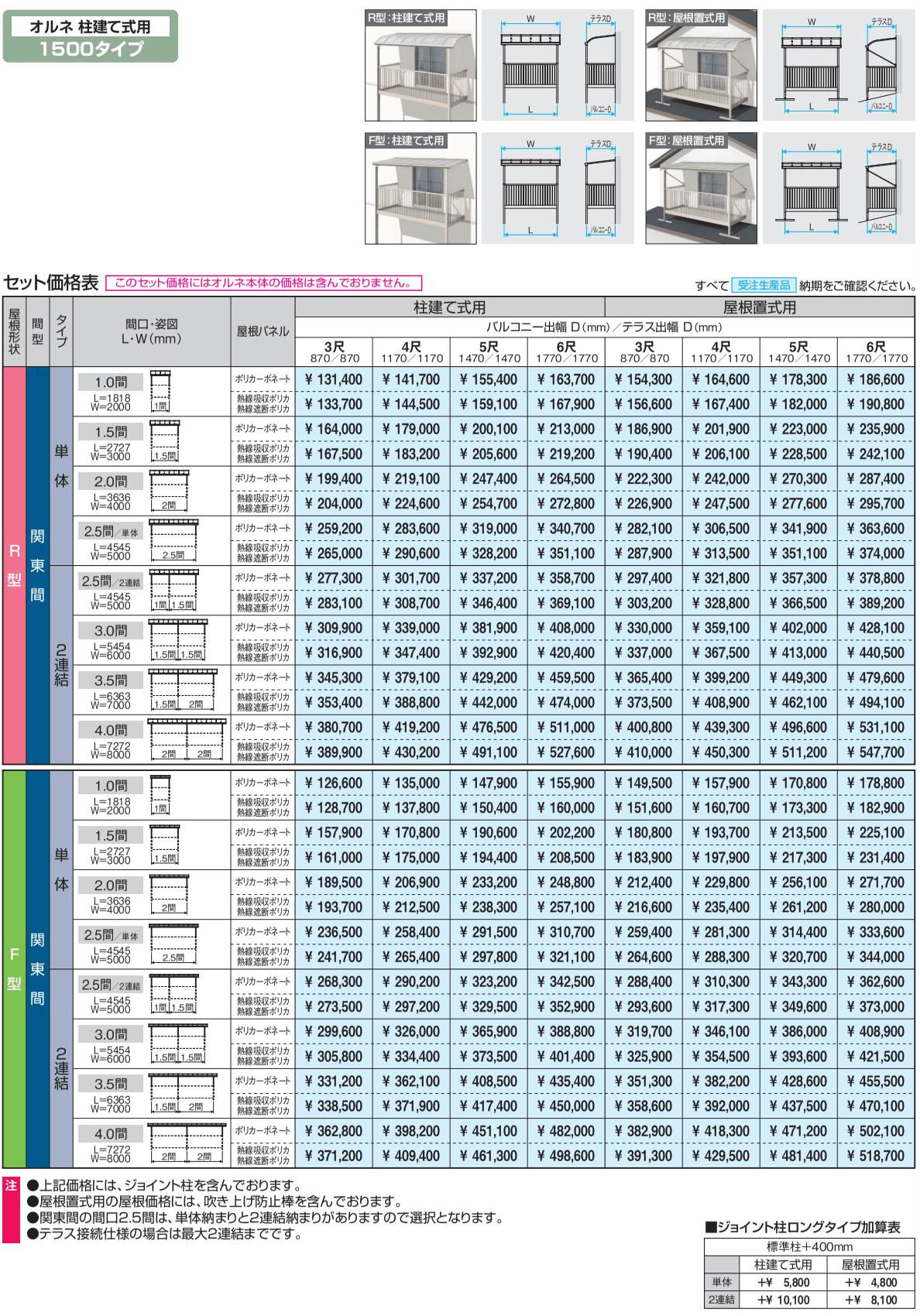Select the price ¥126,600
The width and height of the screenshot is (920, 1316).
[x=334, y=783]
